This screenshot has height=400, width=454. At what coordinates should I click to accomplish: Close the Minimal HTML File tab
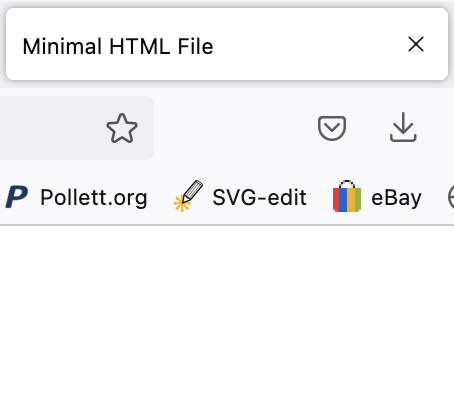(x=416, y=44)
